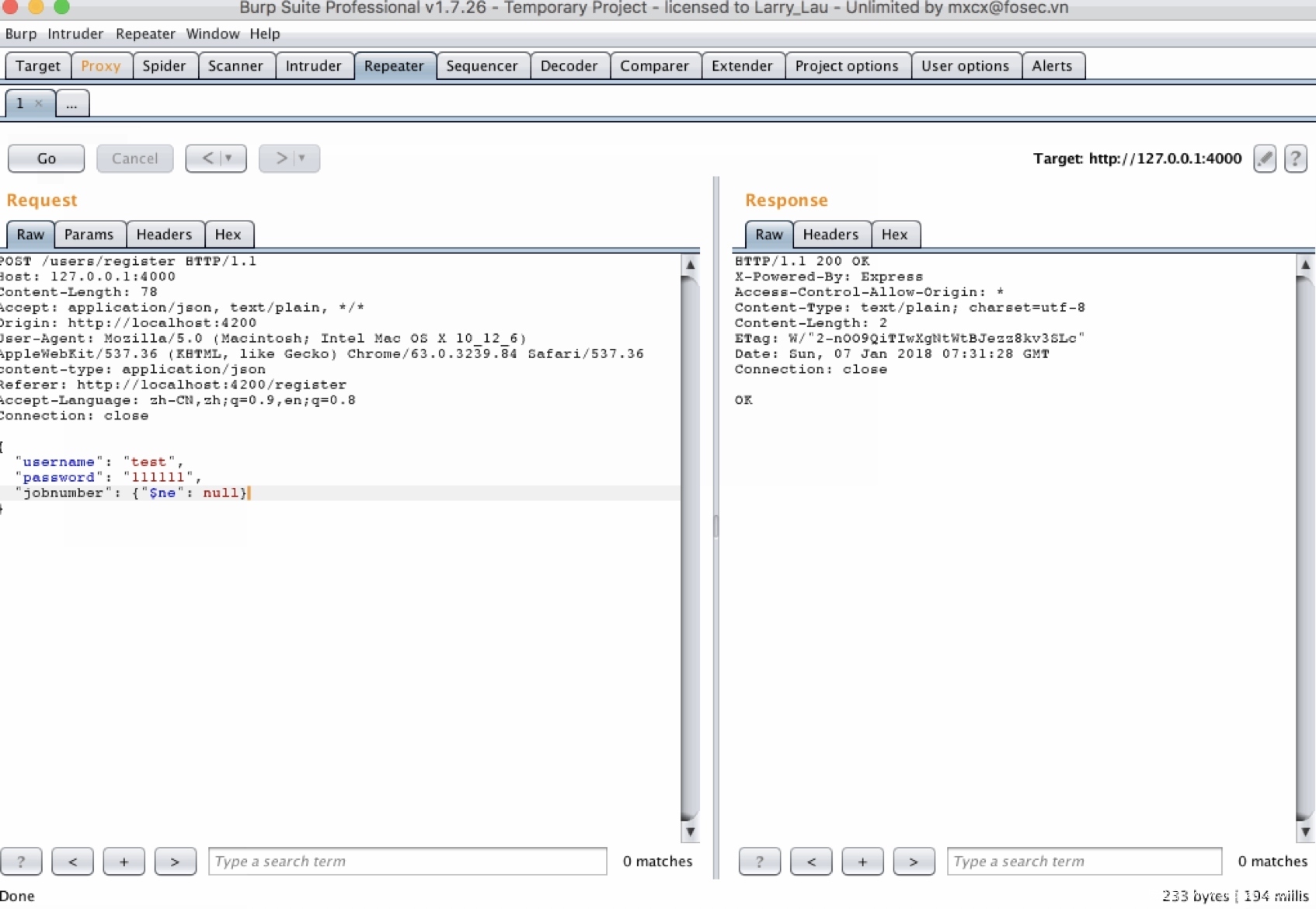
Task: Click response pane scroll up arrow
Action: [x=1305, y=264]
